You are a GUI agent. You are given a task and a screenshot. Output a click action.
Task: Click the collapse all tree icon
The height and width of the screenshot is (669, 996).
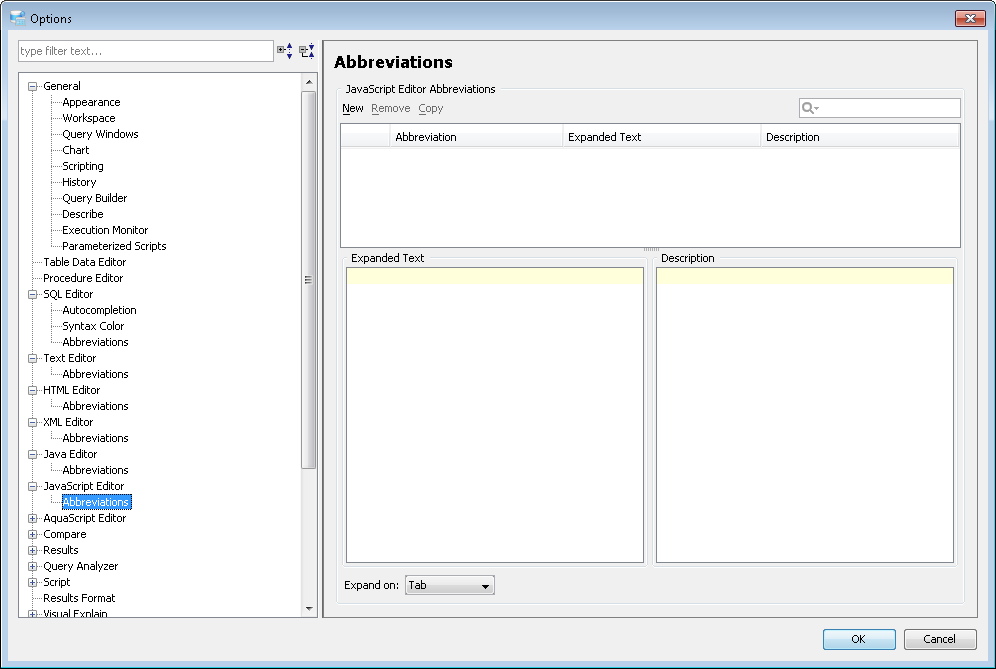pyautogui.click(x=307, y=51)
